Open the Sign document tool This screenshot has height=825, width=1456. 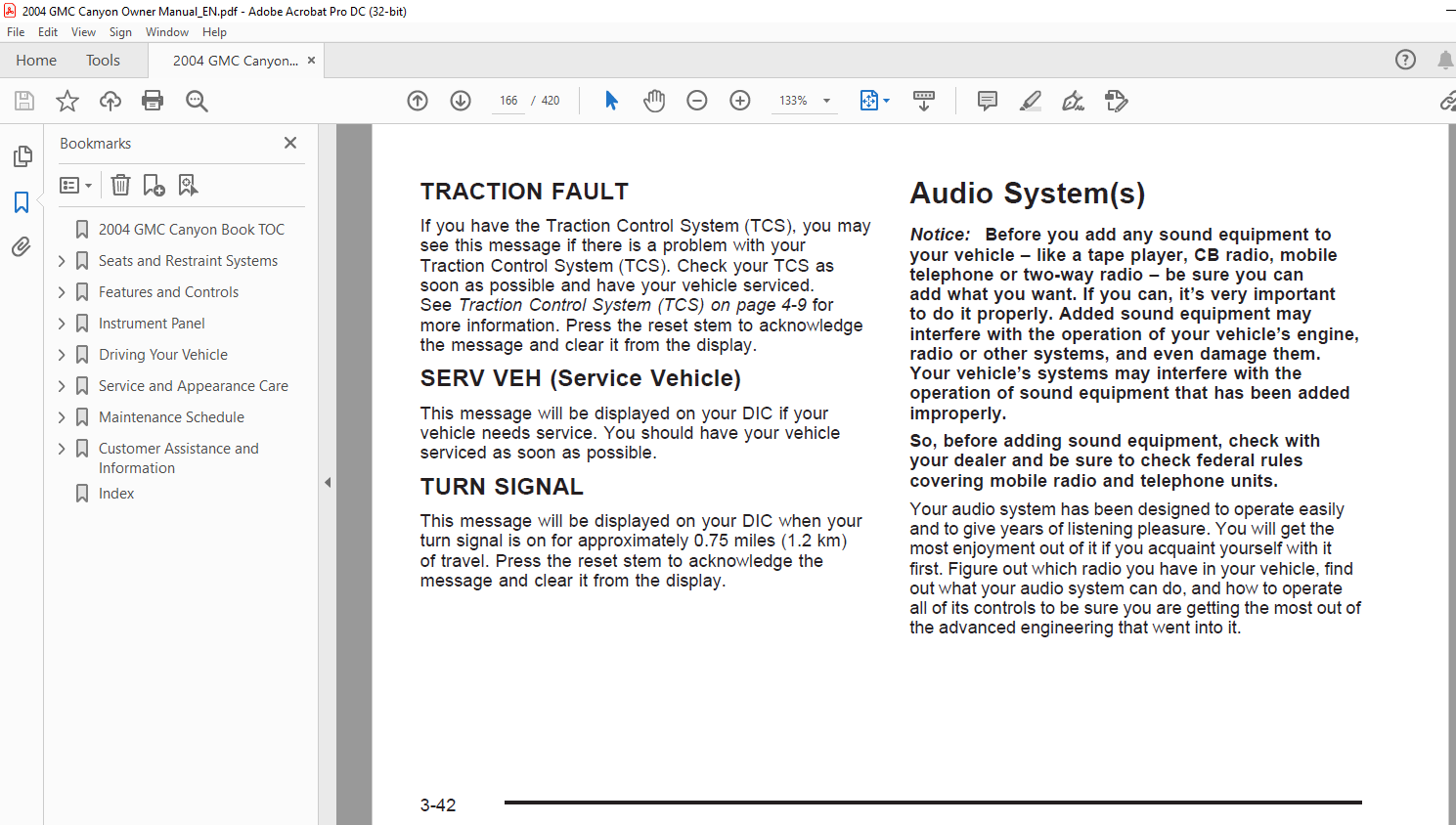click(1074, 101)
